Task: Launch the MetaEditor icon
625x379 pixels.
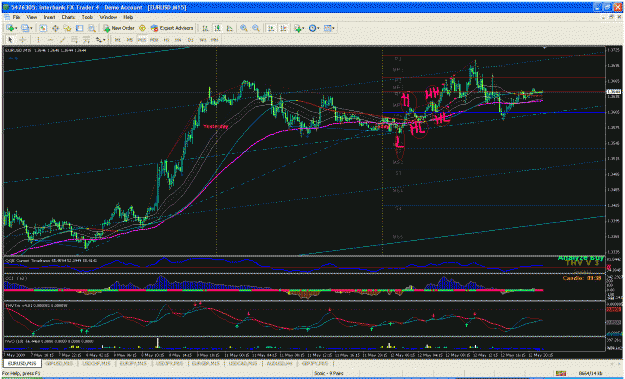Action: [142, 28]
